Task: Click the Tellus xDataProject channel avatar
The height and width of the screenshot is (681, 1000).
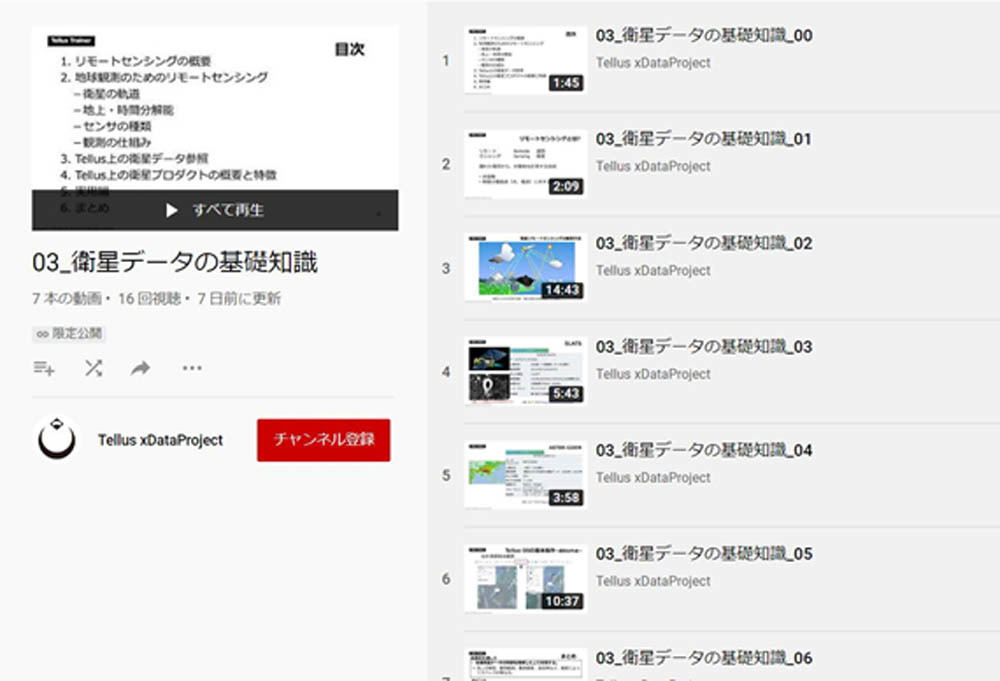Action: pyautogui.click(x=57, y=439)
